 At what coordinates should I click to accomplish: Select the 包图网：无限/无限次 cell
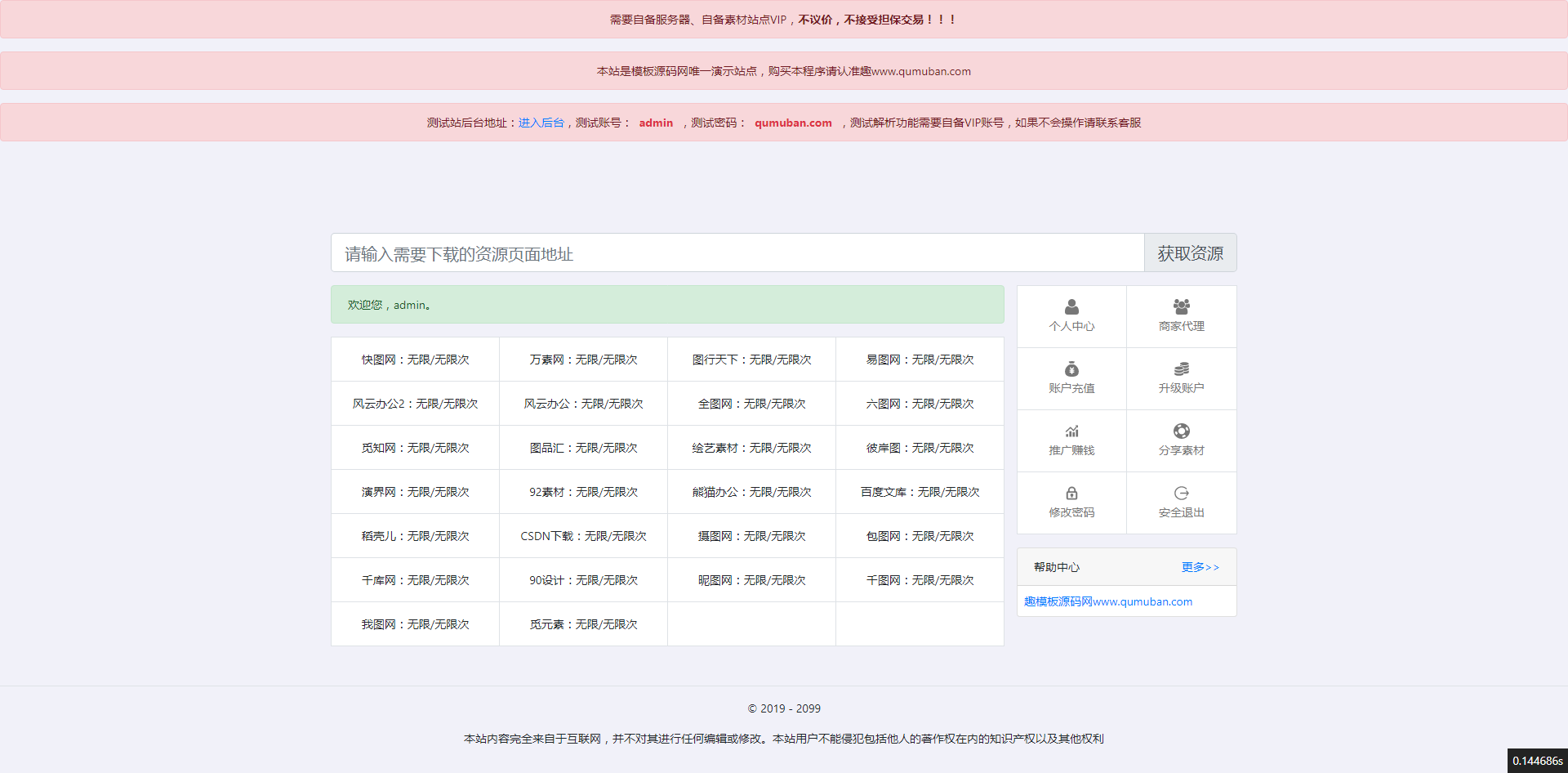[x=920, y=536]
